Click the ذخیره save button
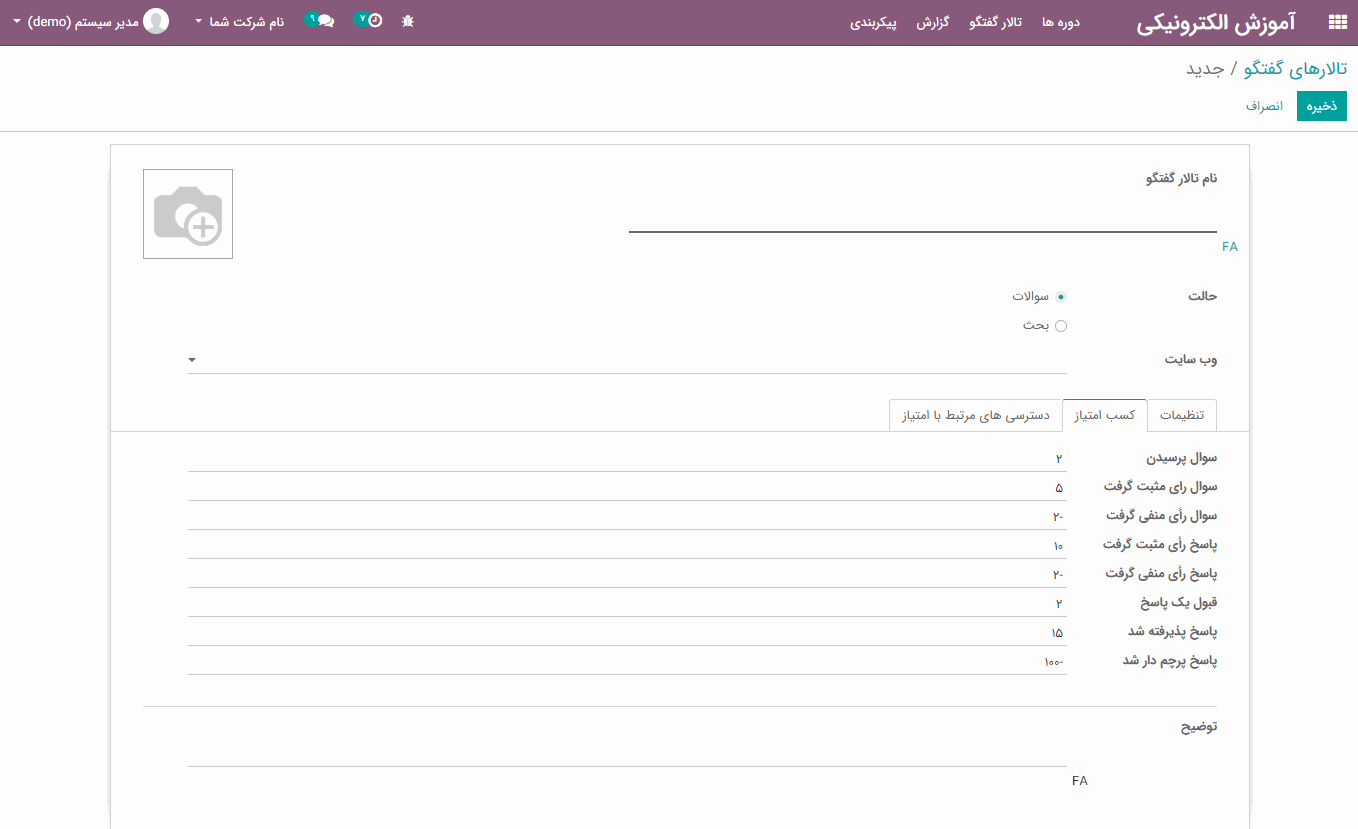This screenshot has width=1358, height=829. pos(1321,106)
